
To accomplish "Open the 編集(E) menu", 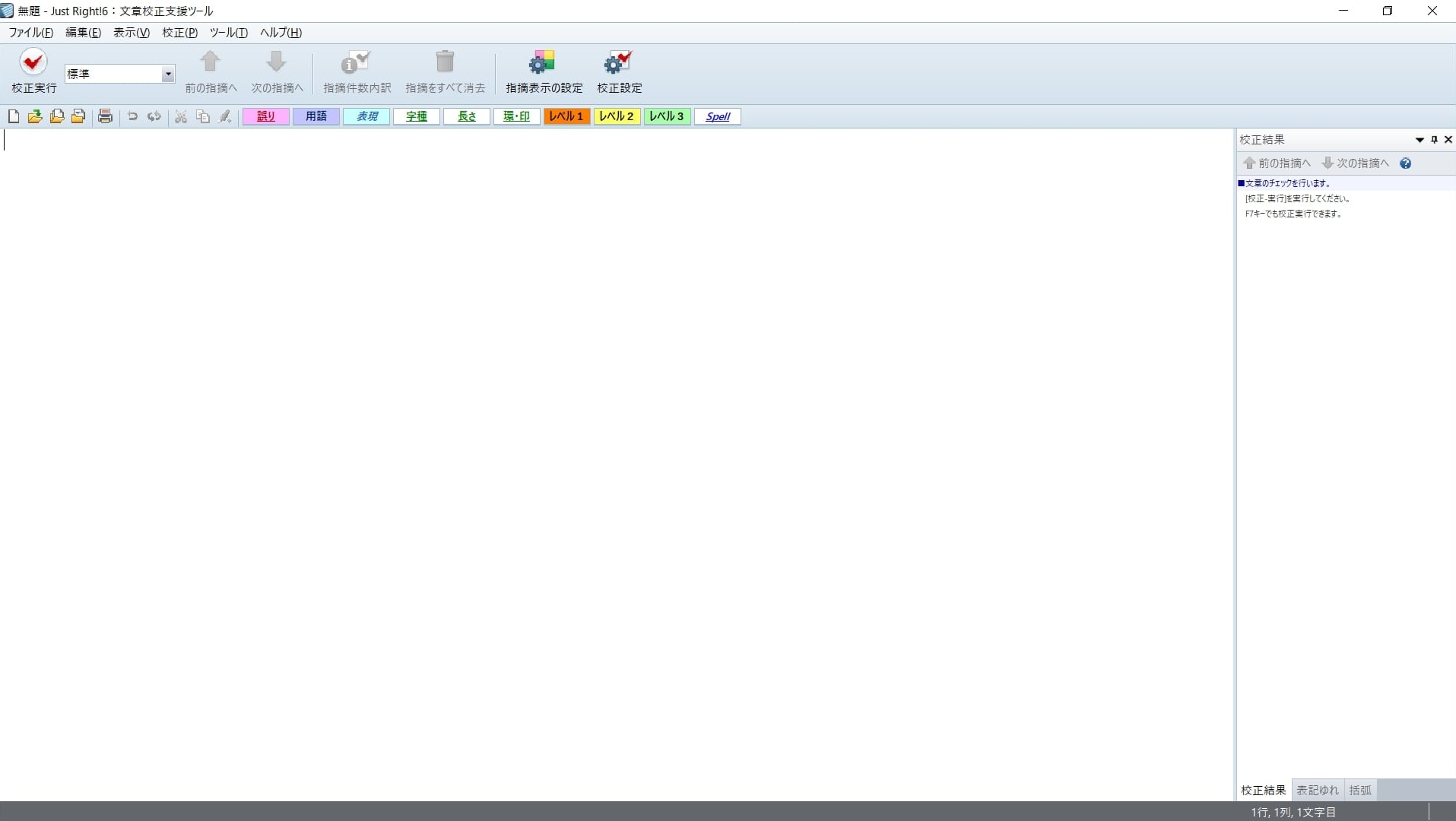I will [83, 33].
